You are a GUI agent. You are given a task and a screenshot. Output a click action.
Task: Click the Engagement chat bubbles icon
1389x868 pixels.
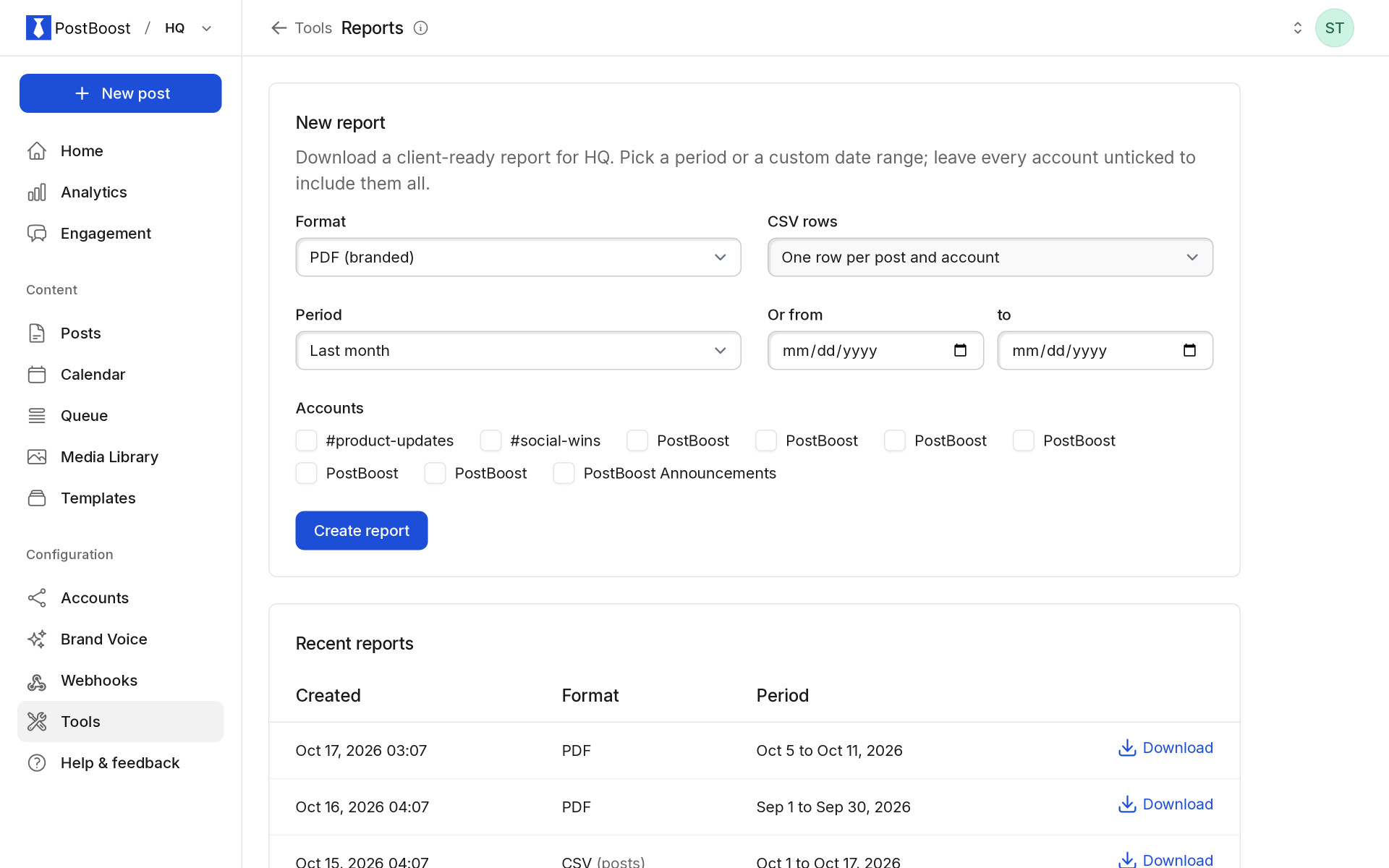click(x=37, y=233)
